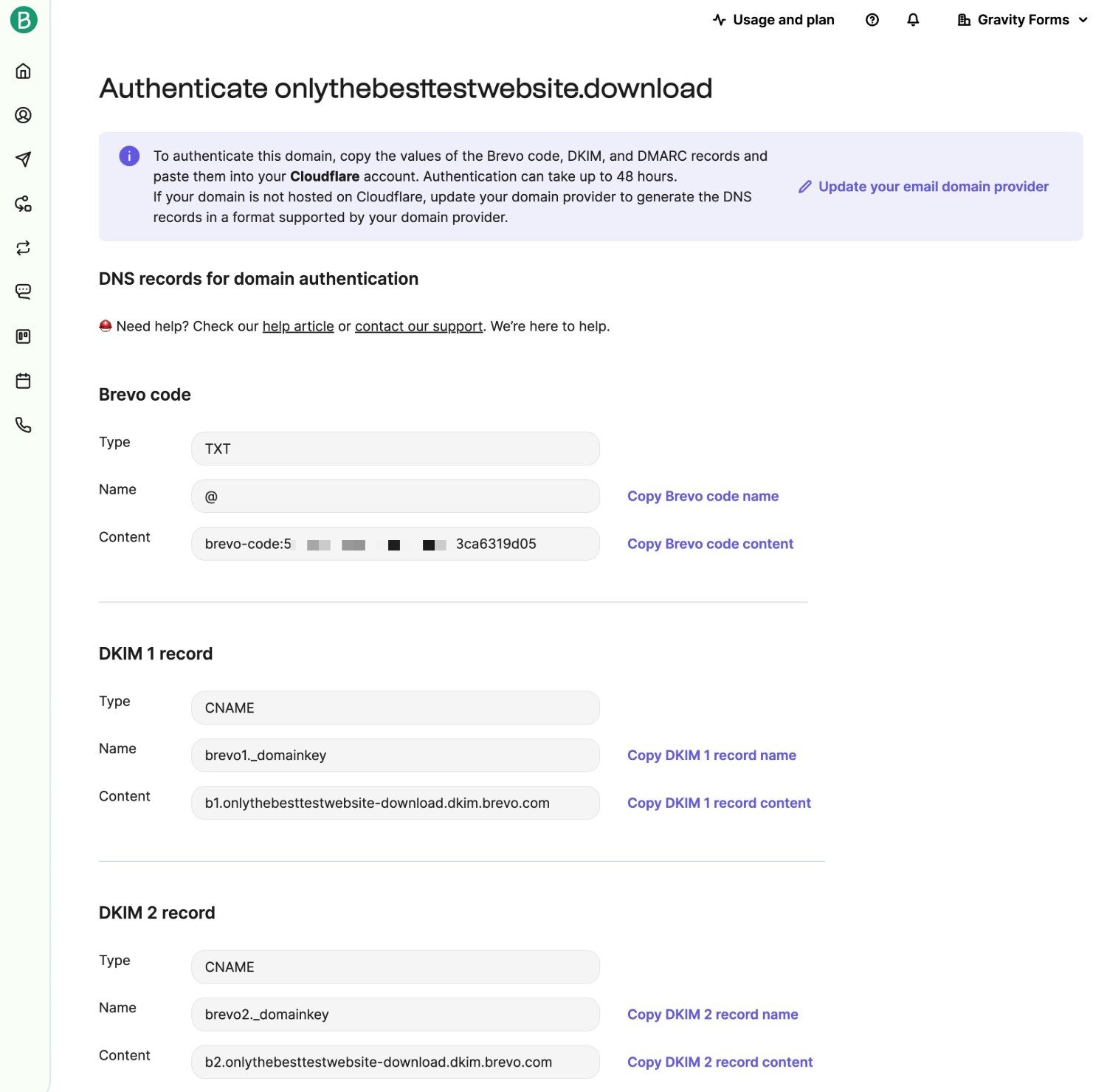Image resolution: width=1107 pixels, height=1092 pixels.
Task: Copy DKIM 2 record content
Action: pos(720,1062)
